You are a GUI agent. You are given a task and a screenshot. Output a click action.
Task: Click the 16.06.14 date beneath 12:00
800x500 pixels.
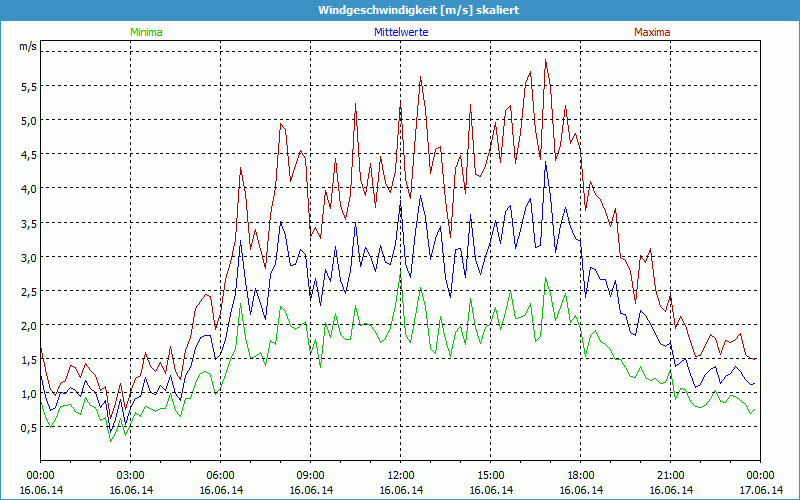[401, 490]
